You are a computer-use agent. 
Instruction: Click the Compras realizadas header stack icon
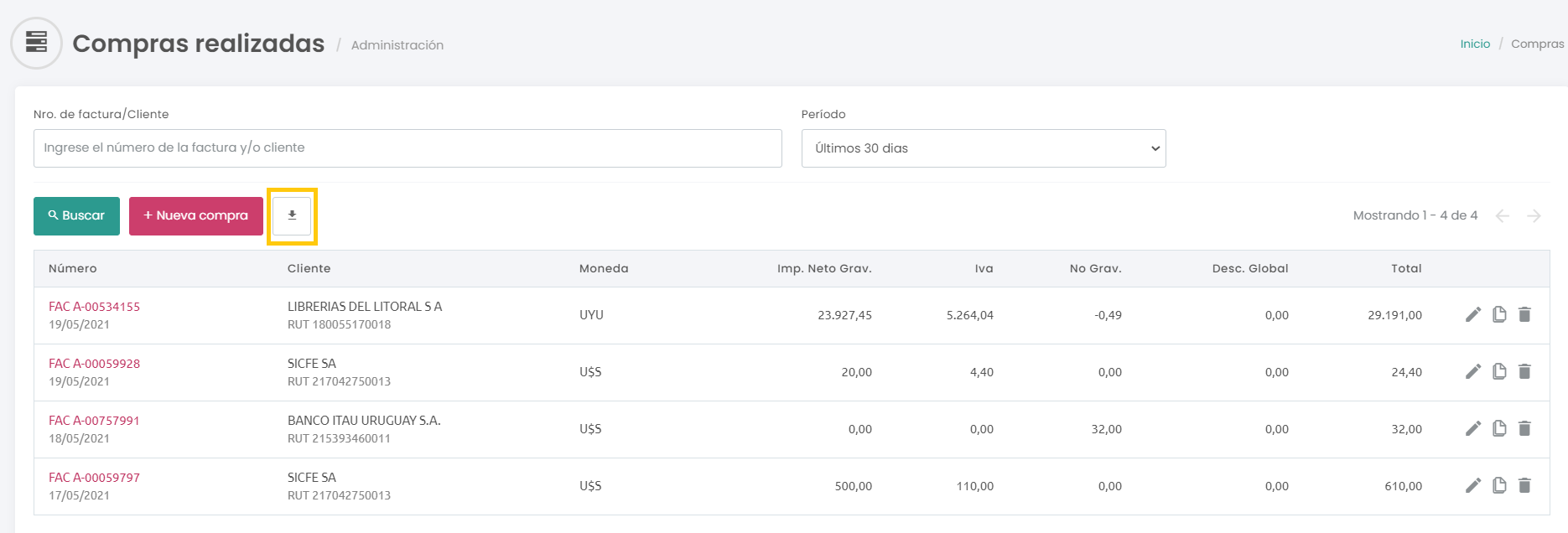click(36, 43)
